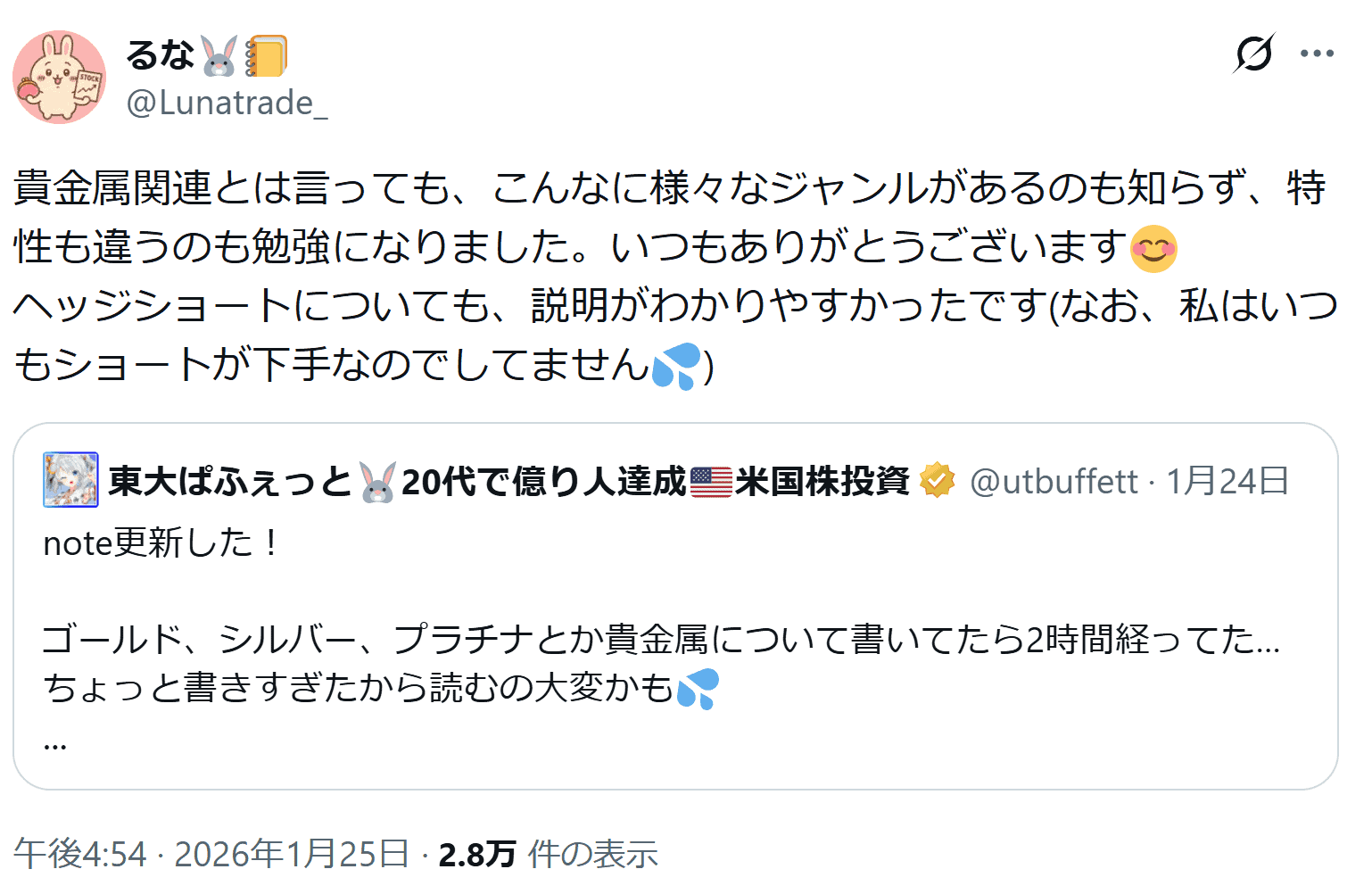The image size is (1372, 894).
Task: Click the quoted text "note更新した！"
Action: click(161, 542)
